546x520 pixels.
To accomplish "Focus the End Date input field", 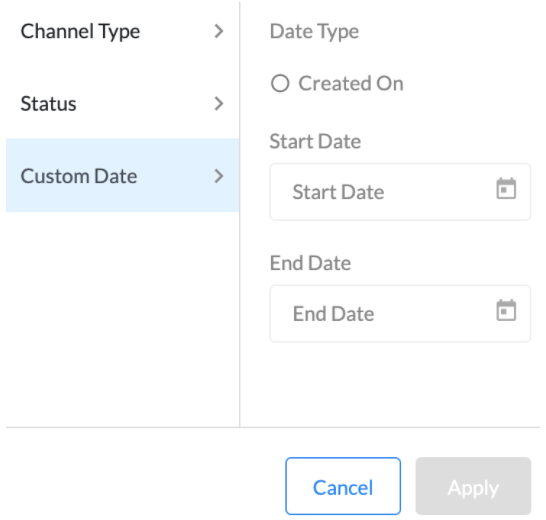I will pos(400,313).
